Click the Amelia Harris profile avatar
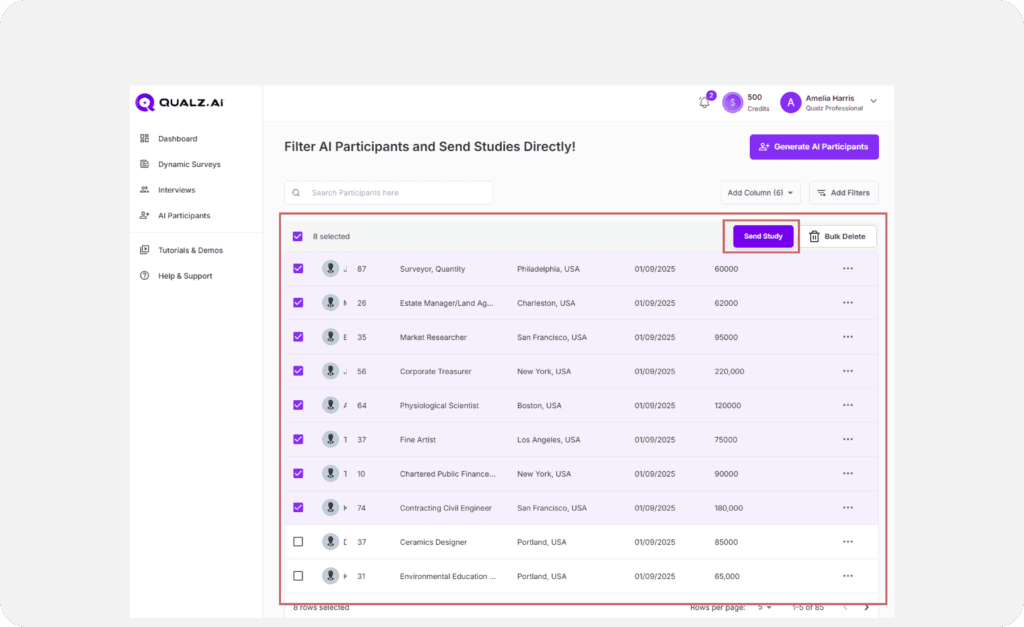The height and width of the screenshot is (627, 1024). [x=791, y=102]
